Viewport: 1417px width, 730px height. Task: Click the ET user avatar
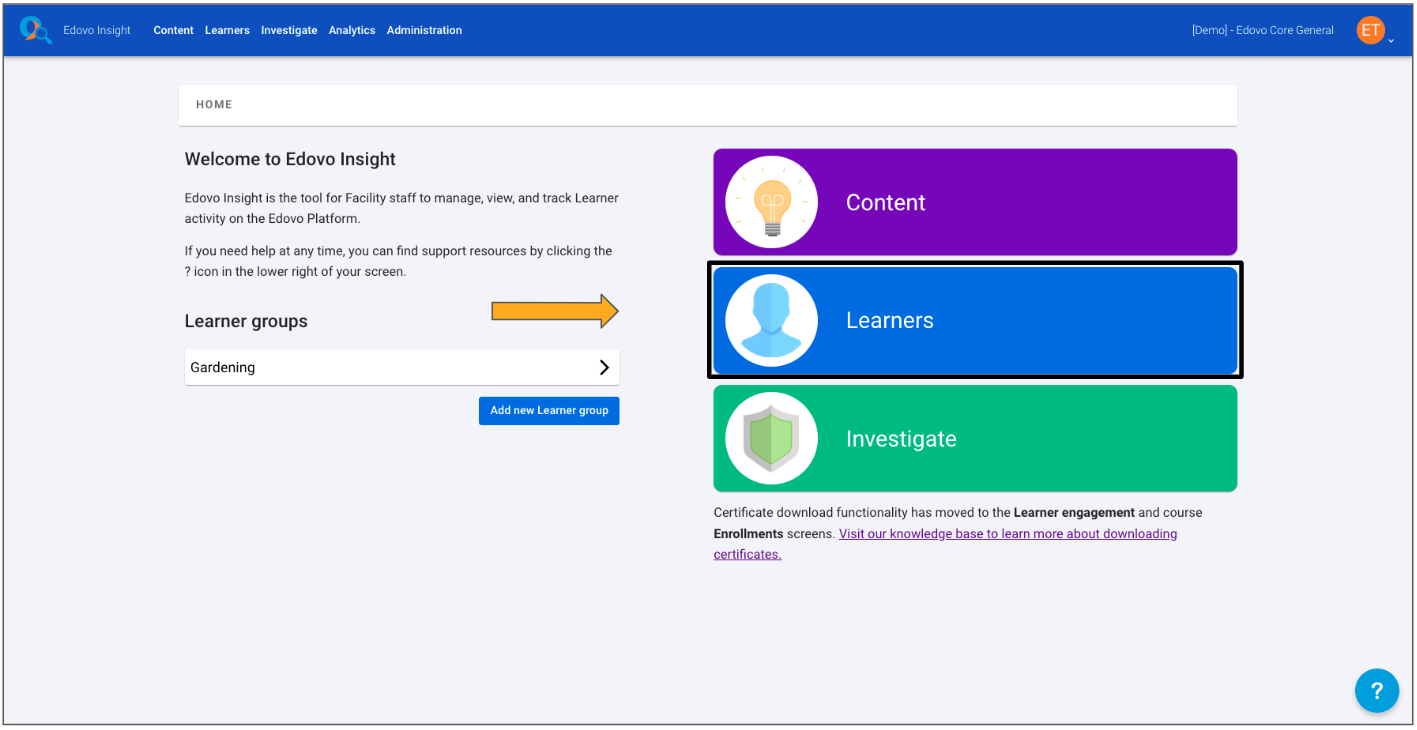point(1369,30)
